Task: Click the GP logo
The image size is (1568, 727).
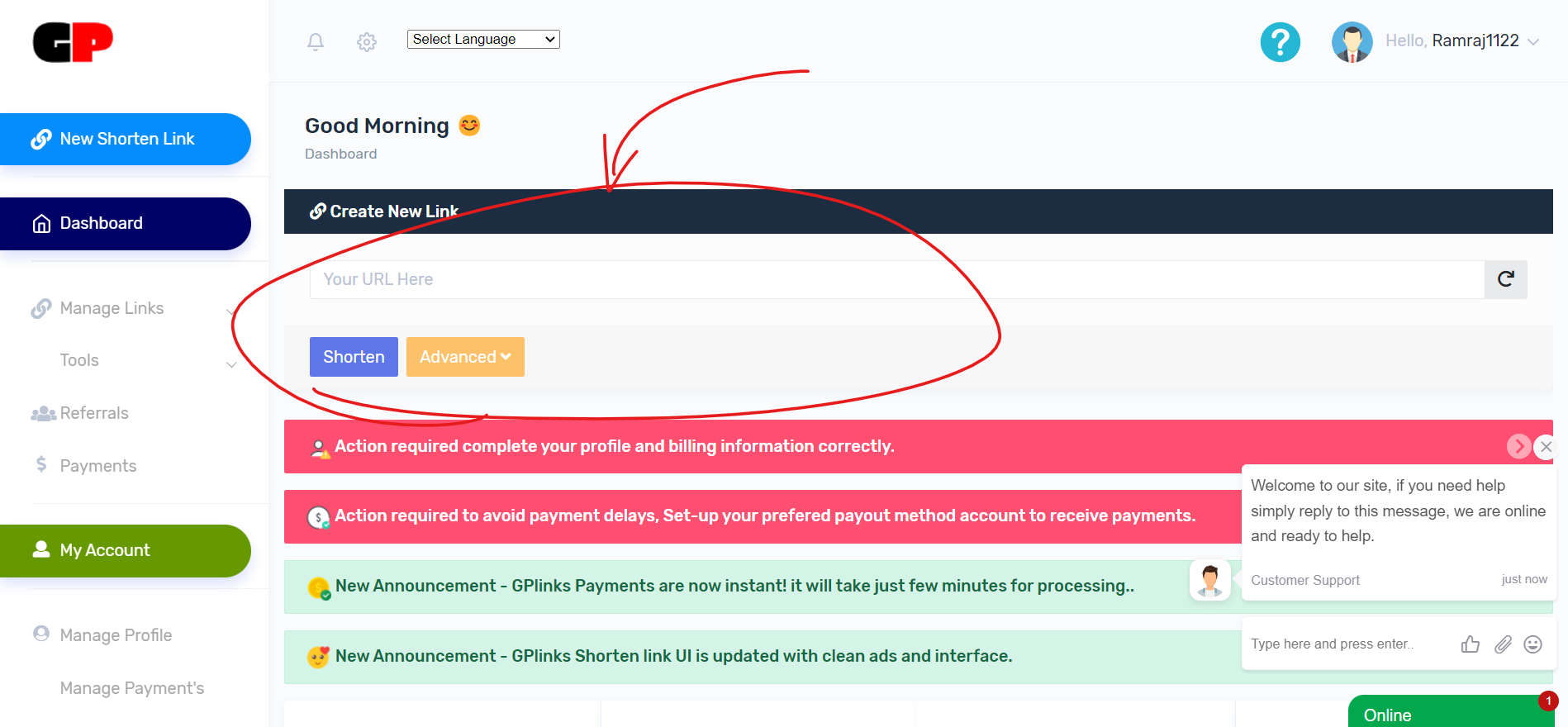Action: [73, 42]
